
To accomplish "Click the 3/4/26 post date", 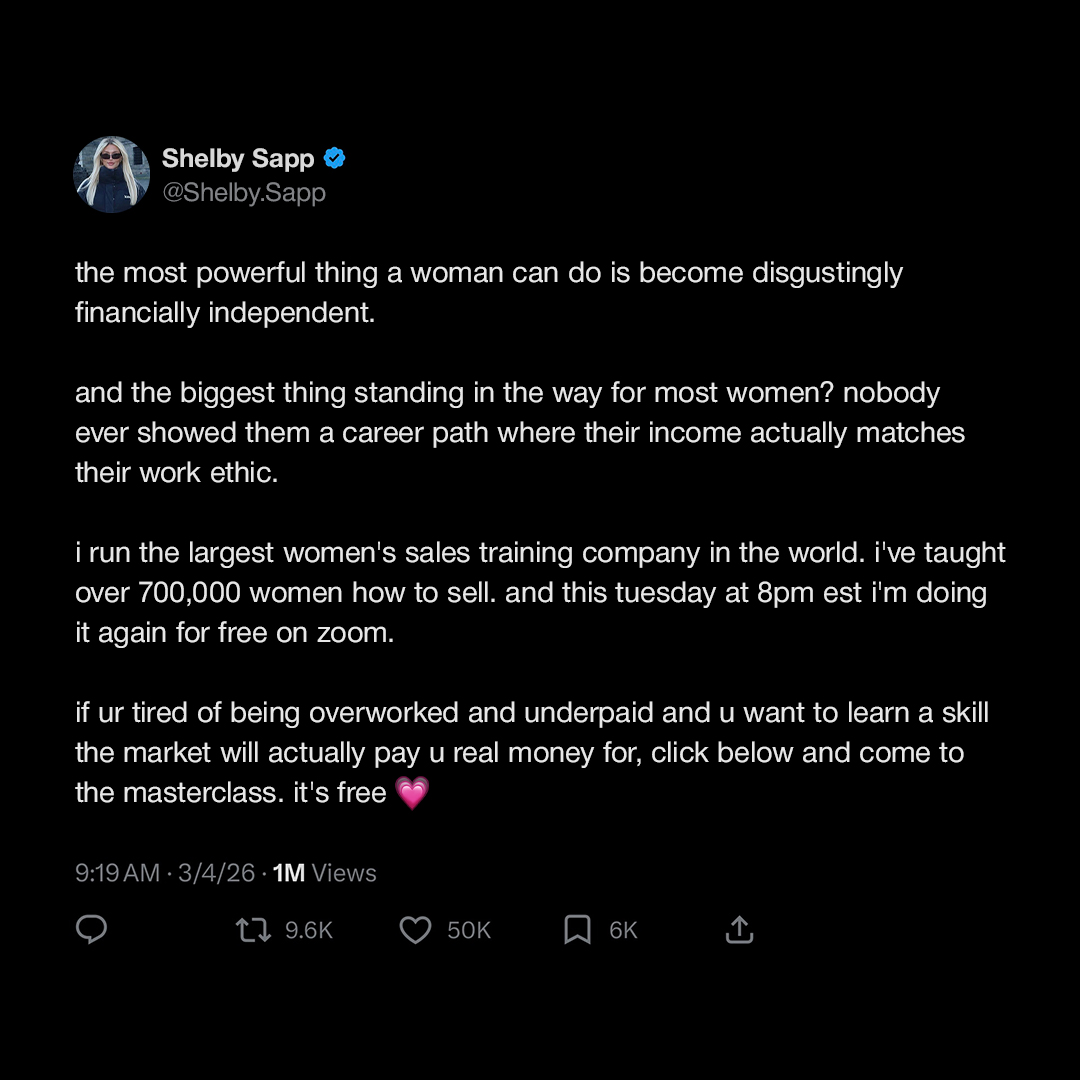I will click(216, 873).
